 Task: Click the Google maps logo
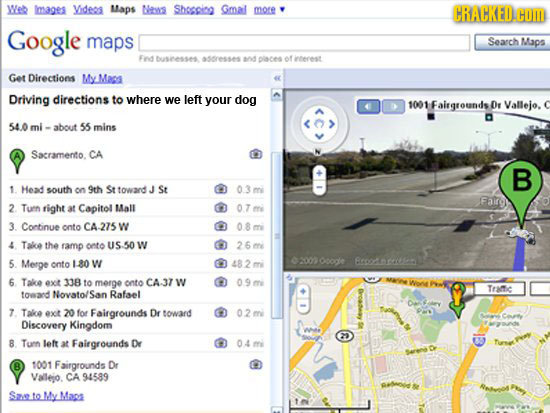(71, 42)
